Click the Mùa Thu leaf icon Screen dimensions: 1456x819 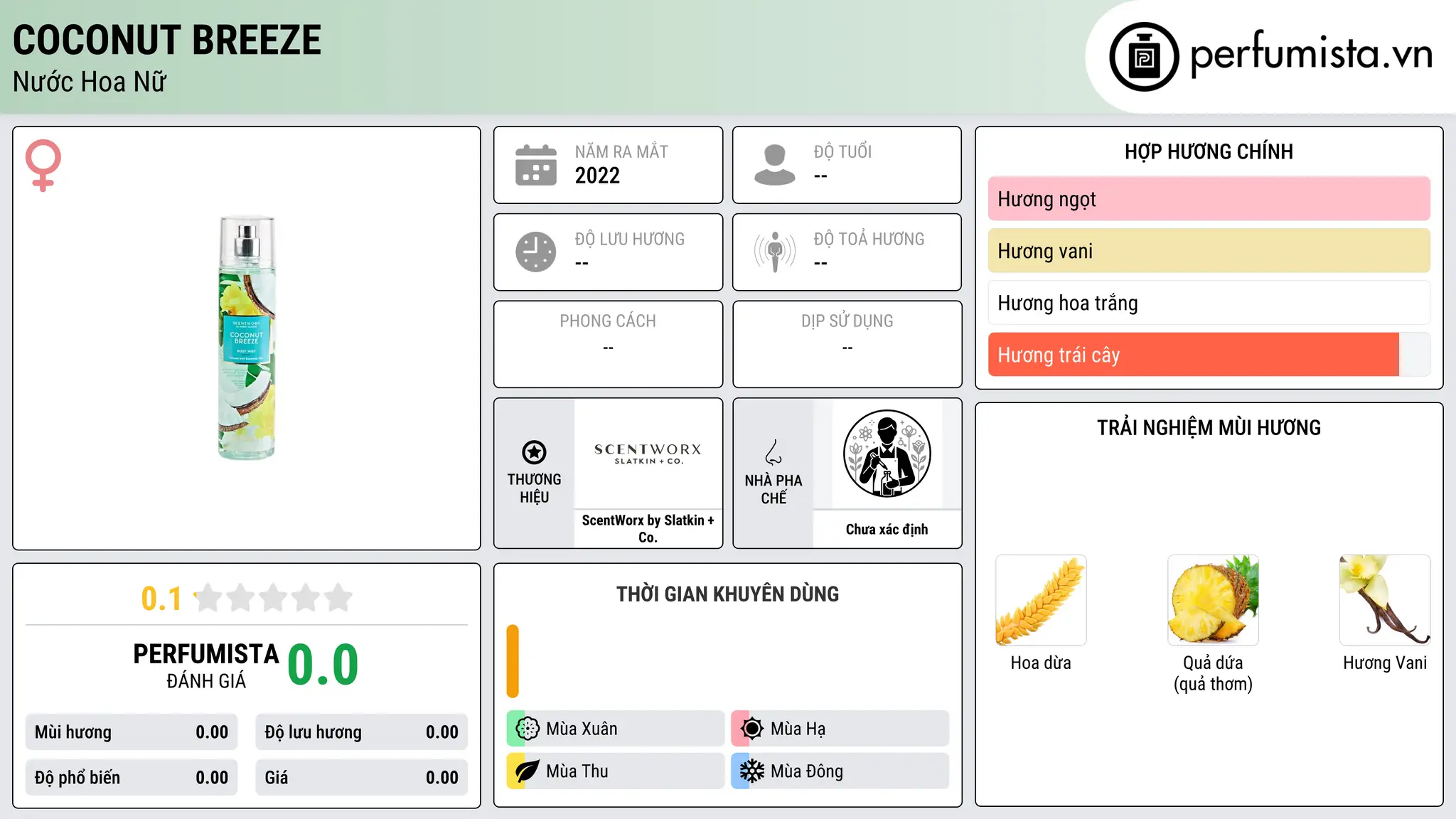(x=528, y=771)
